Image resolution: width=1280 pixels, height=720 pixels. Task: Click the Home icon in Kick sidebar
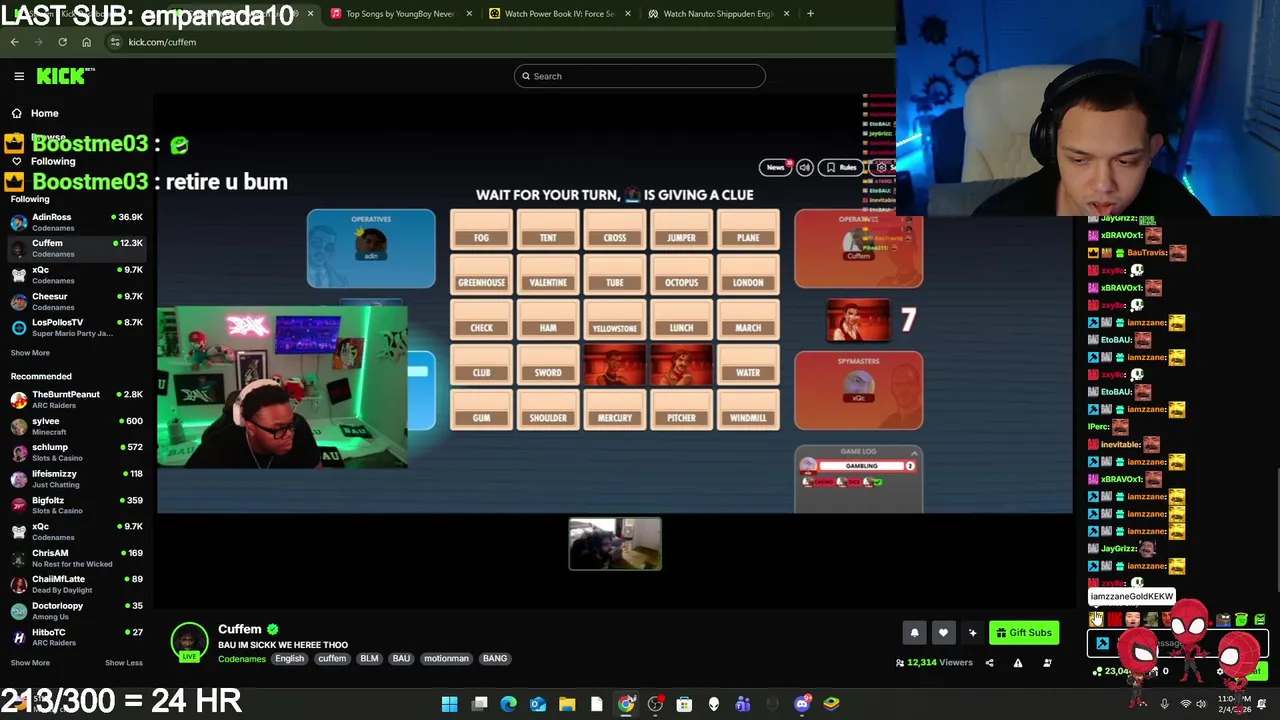(16, 113)
